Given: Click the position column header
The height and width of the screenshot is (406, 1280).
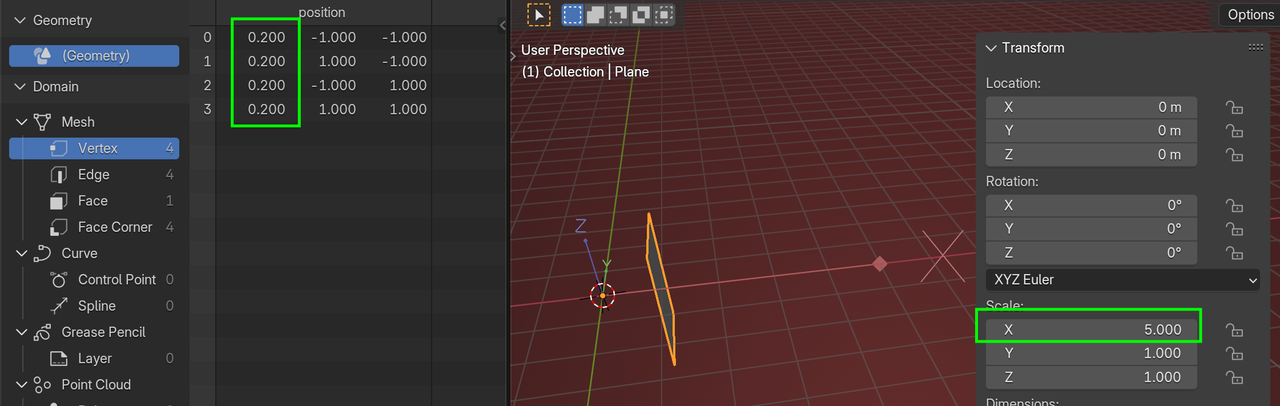Looking at the screenshot, I should point(322,13).
